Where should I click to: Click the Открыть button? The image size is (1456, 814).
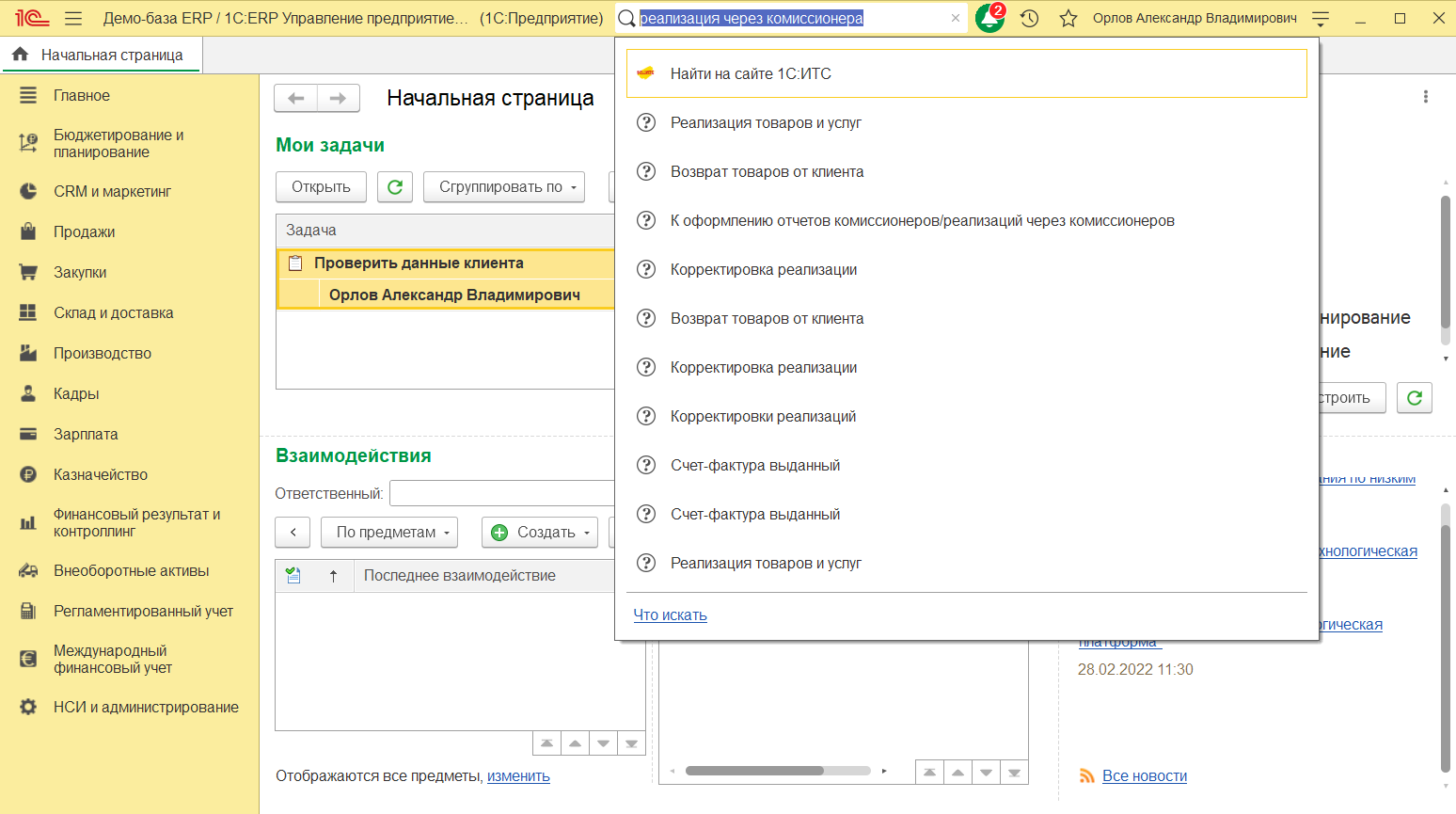pos(321,187)
